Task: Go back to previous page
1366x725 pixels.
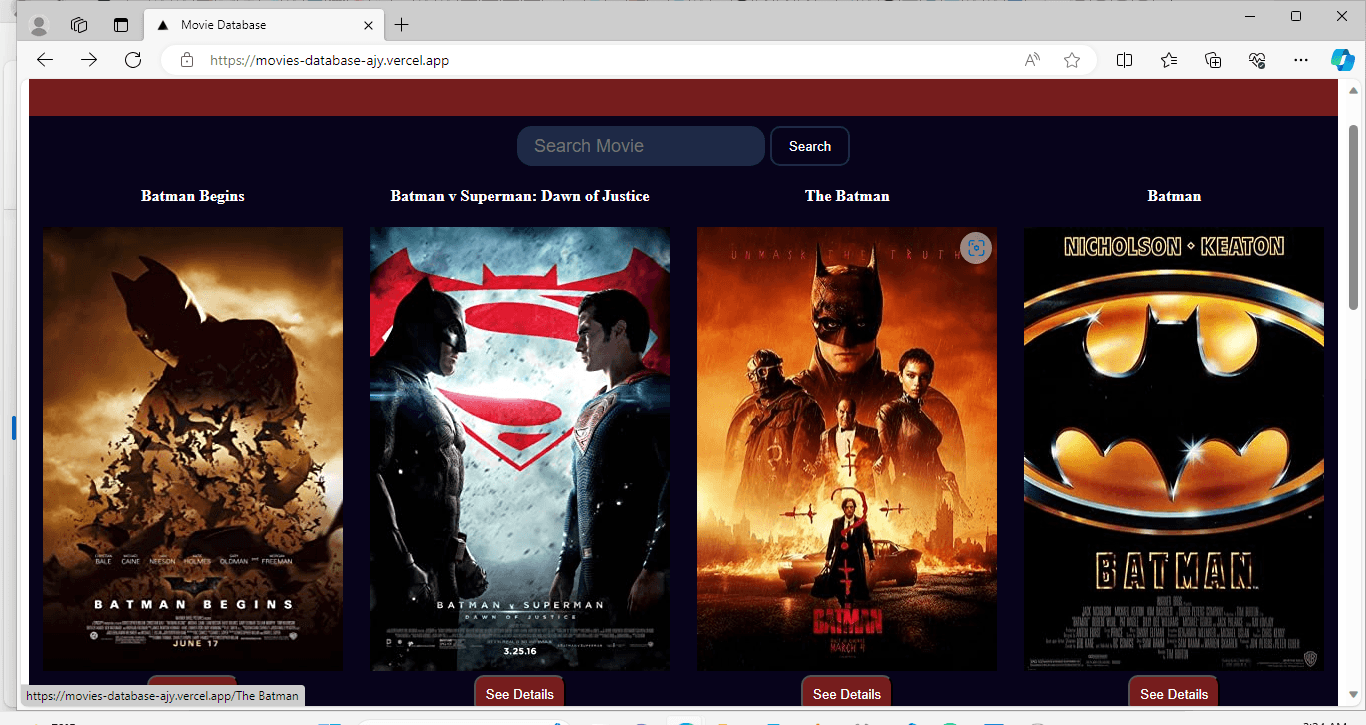Action: tap(45, 60)
